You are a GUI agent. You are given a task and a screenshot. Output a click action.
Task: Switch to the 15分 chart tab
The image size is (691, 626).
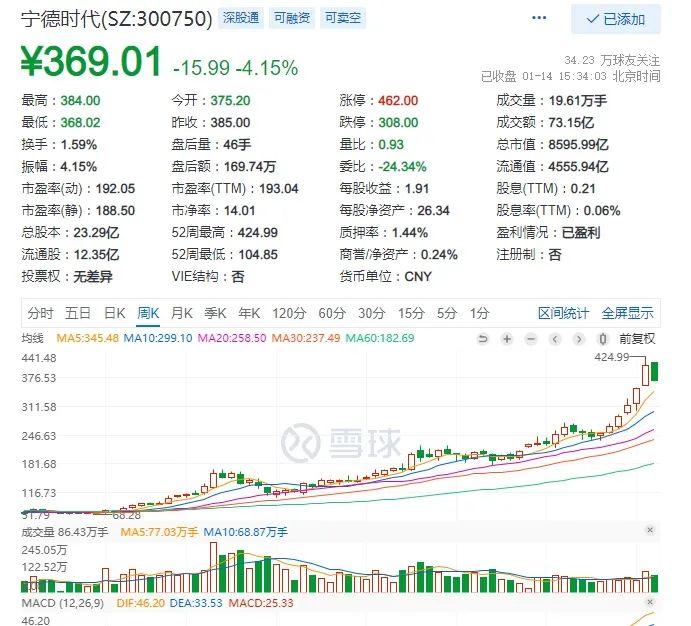(411, 313)
